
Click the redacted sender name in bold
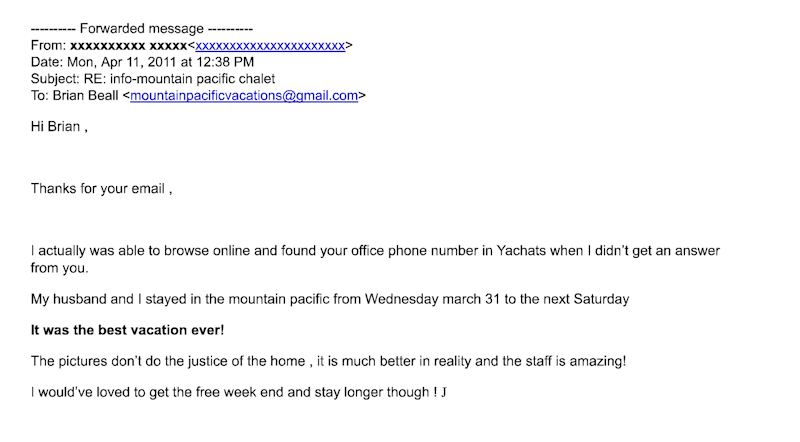pos(127,46)
